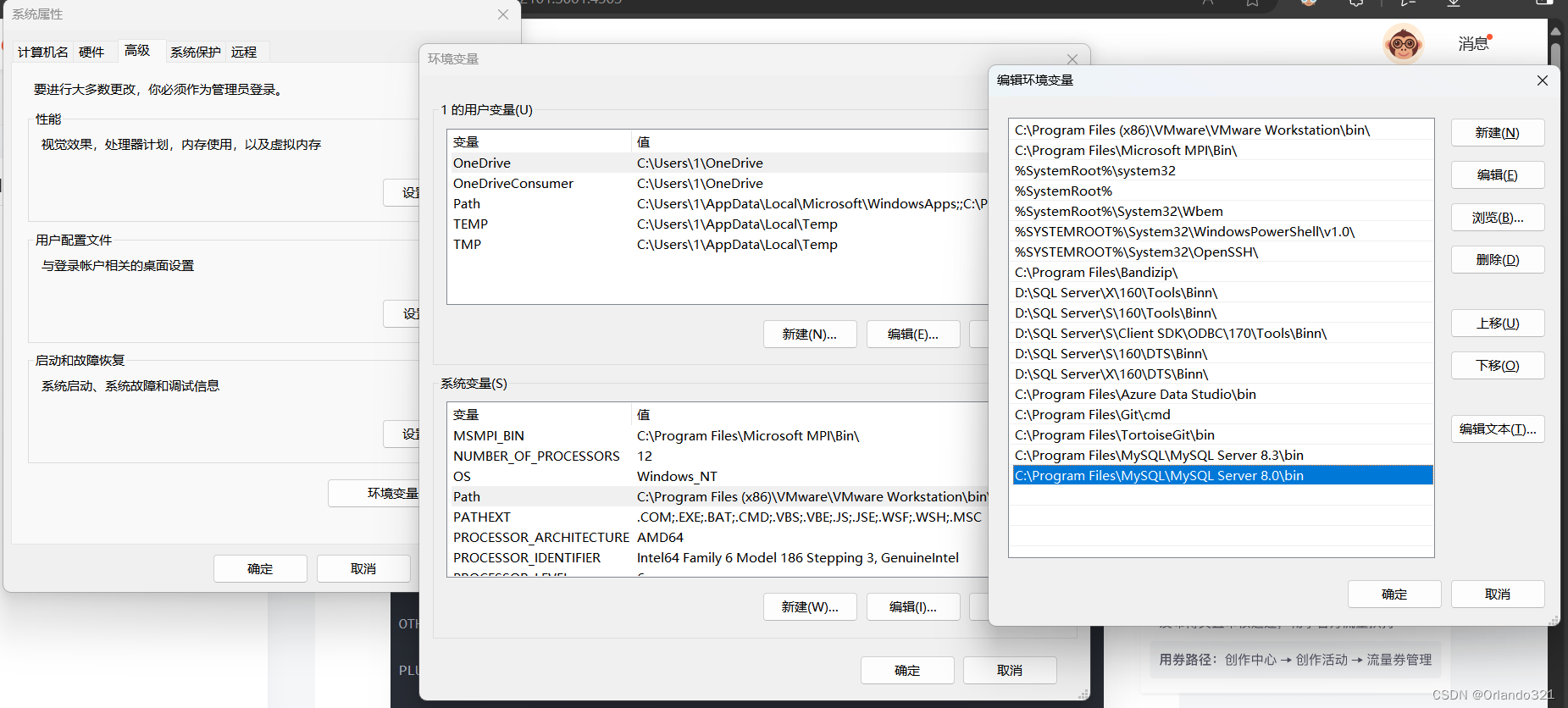Click the 浏览(B)... button
Image resolution: width=1568 pixels, height=708 pixels.
coord(1497,218)
